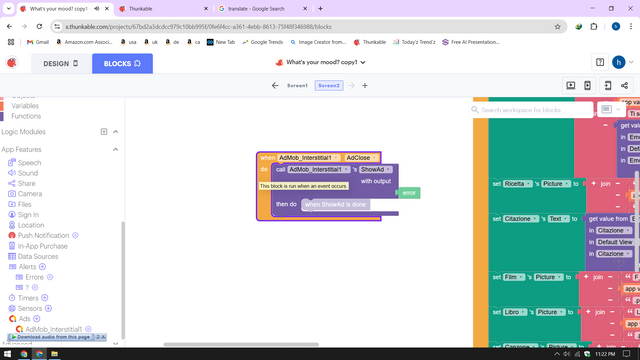
Task: Go back with the screen left arrow
Action: [x=275, y=85]
